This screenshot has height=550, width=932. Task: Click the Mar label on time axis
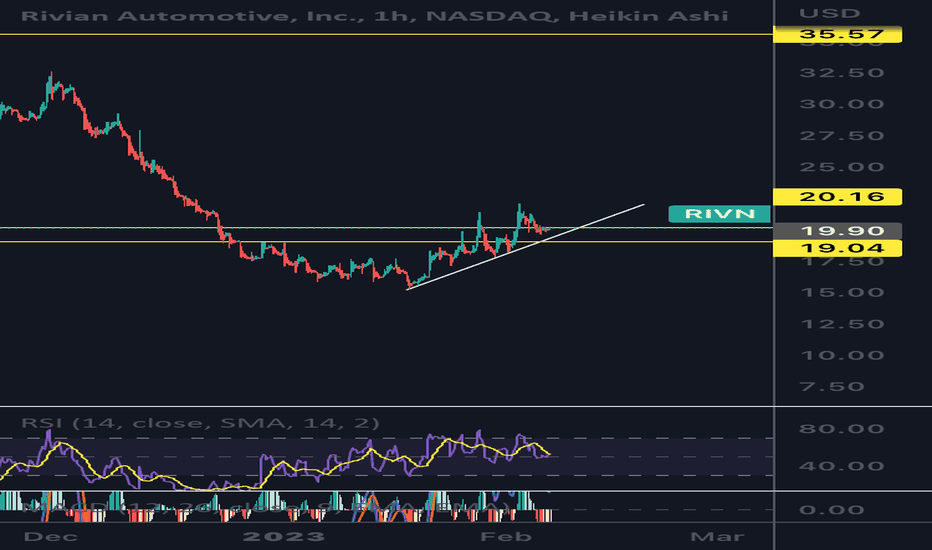coord(717,537)
